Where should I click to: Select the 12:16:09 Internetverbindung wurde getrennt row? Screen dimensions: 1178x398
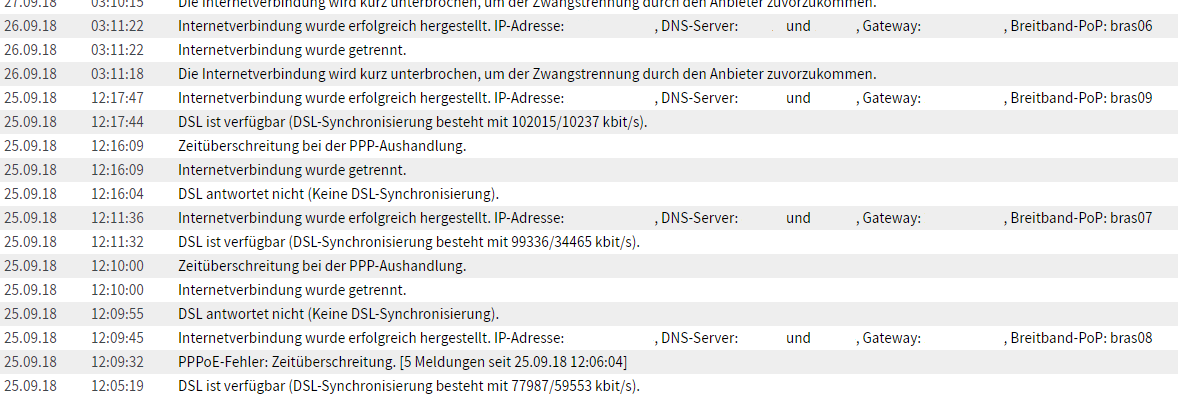(589, 170)
